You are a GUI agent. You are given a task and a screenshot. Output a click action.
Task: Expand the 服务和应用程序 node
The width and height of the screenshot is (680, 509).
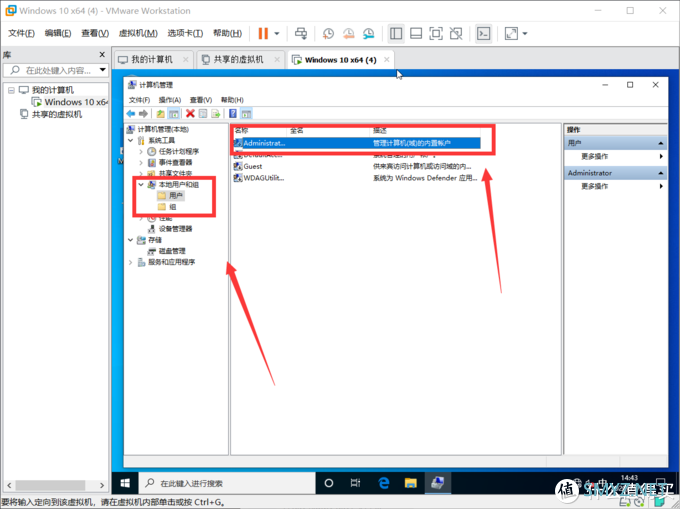click(x=131, y=262)
